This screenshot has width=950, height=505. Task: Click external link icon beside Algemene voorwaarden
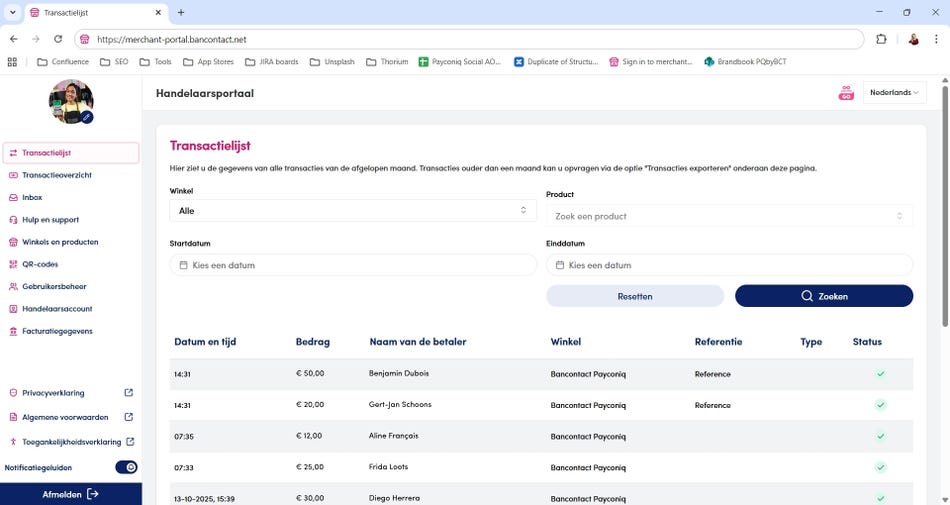(128, 417)
